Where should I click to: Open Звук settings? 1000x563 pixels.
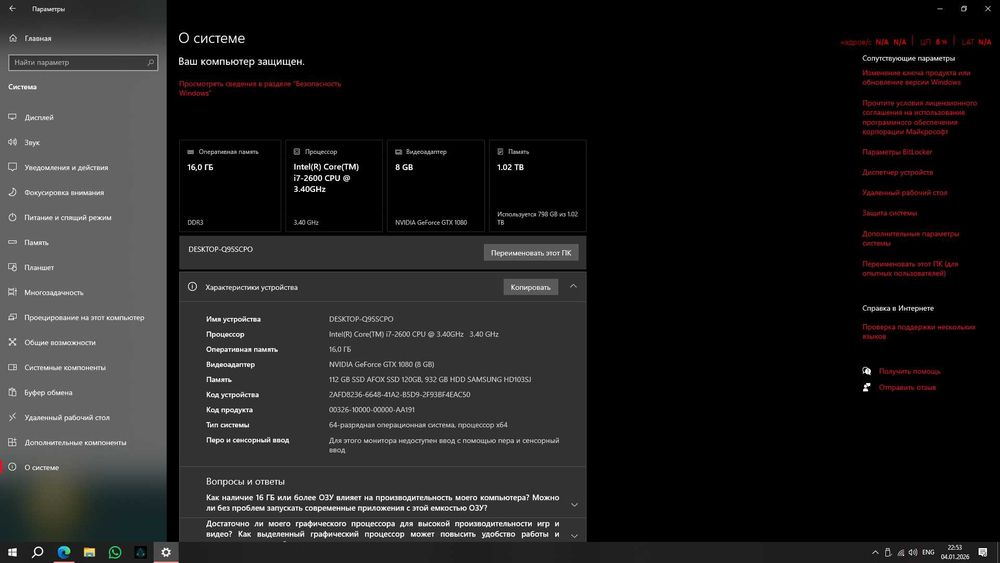32,142
